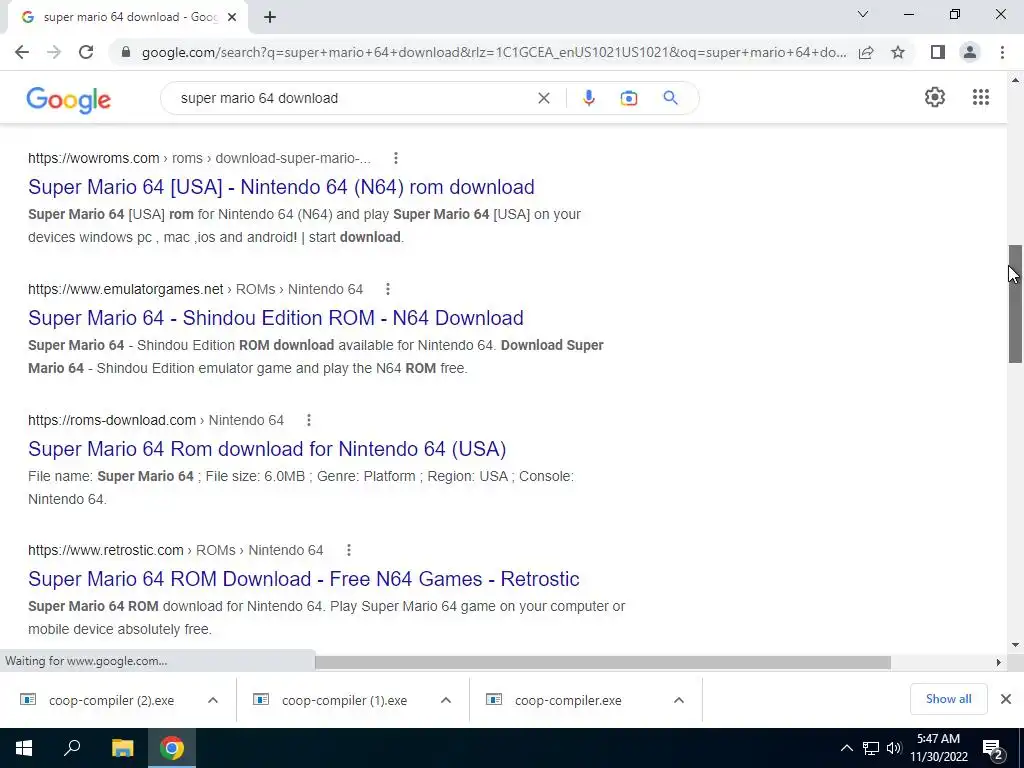Open more options for the roms-download result
The image size is (1024, 768).
(309, 420)
